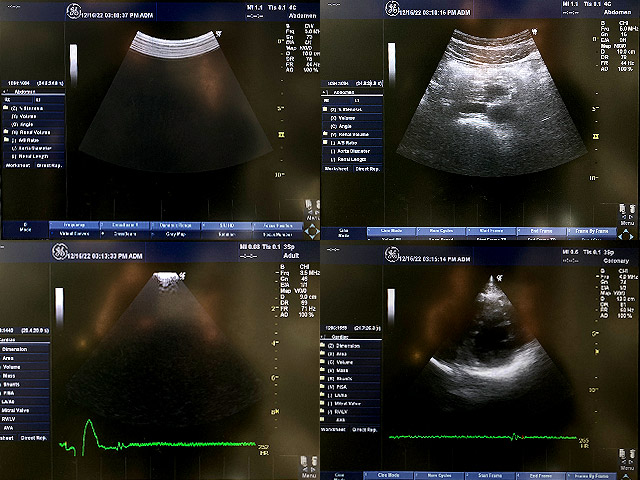The height and width of the screenshot is (480, 640).
Task: Click navigation arrows icon in top-right softkey bar
Action: pos(626,235)
